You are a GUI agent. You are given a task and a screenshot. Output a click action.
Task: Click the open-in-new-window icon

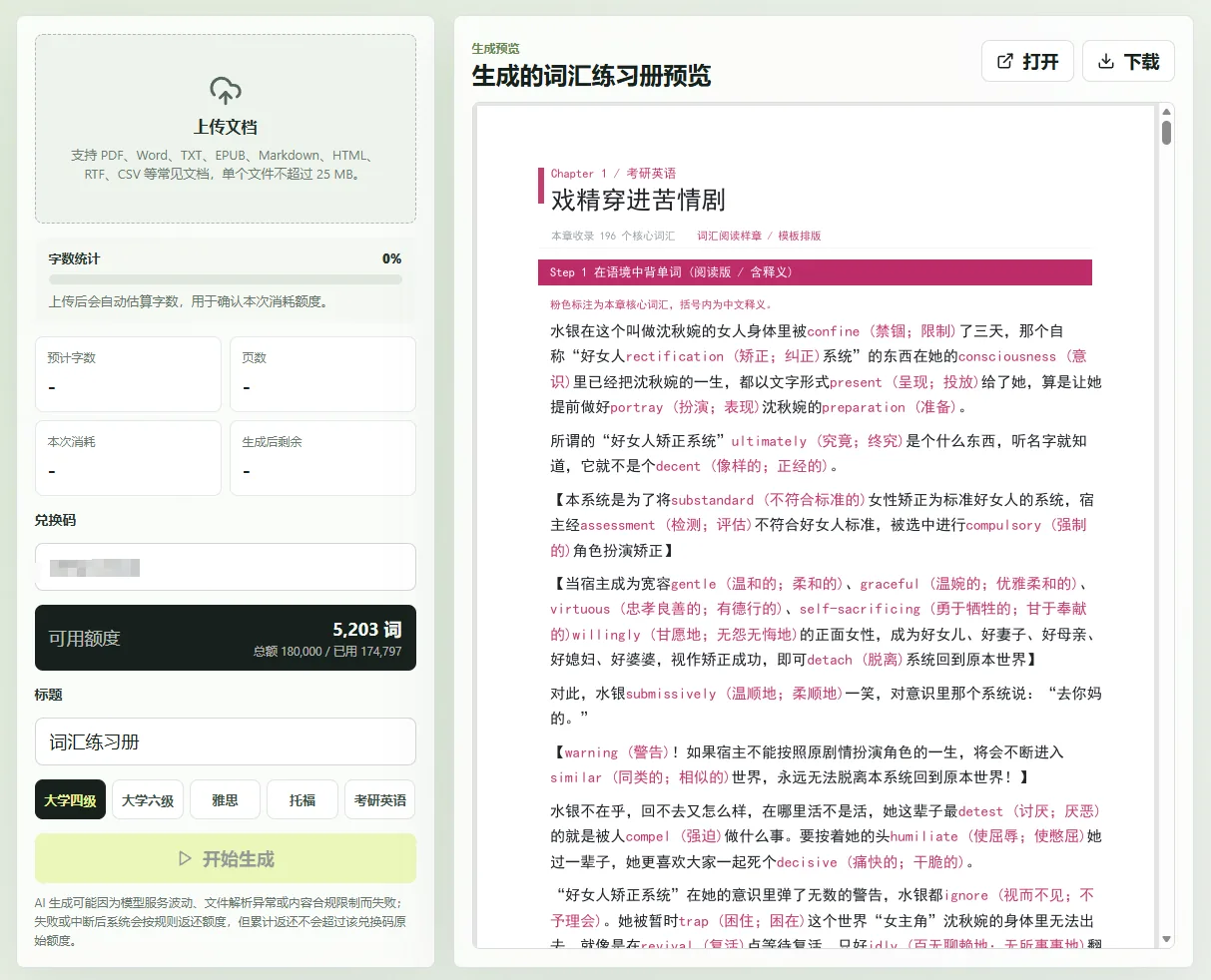(x=1005, y=61)
